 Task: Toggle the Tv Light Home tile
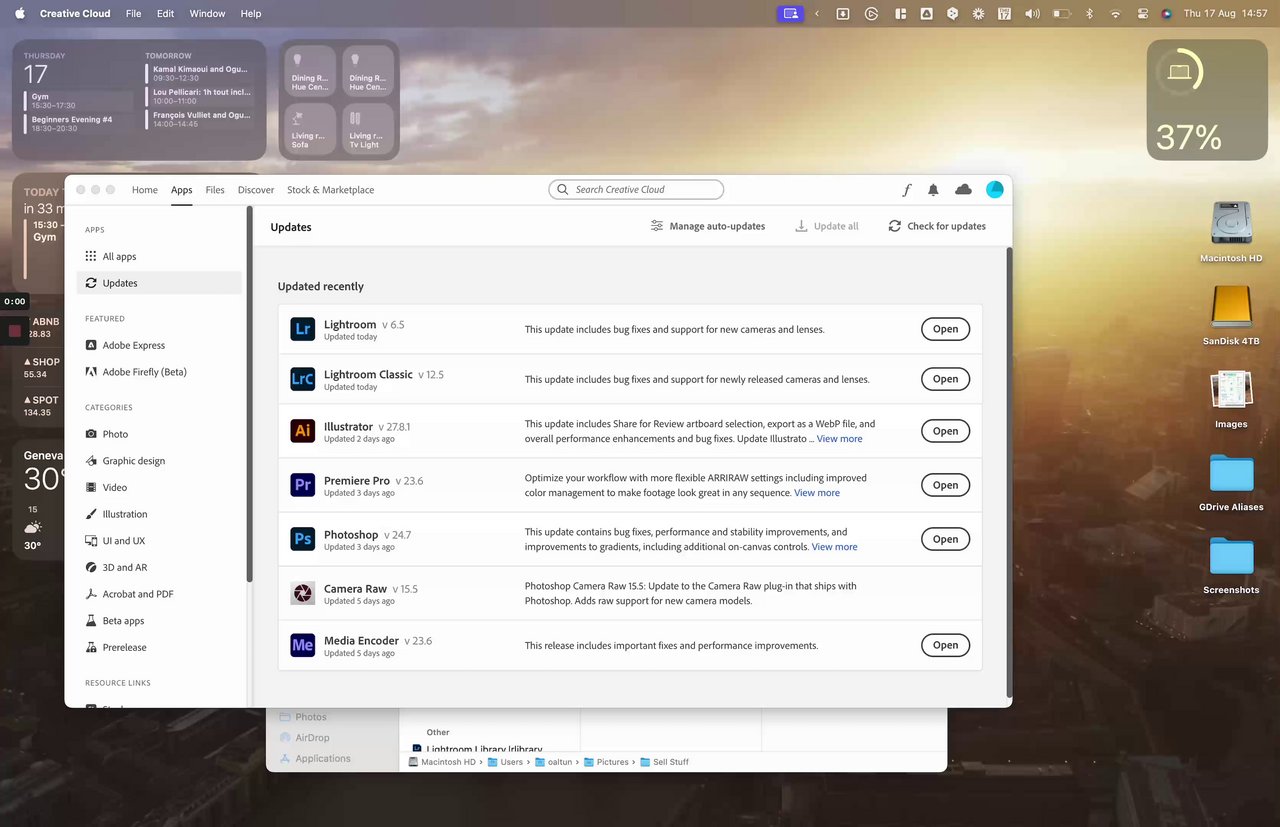368,129
